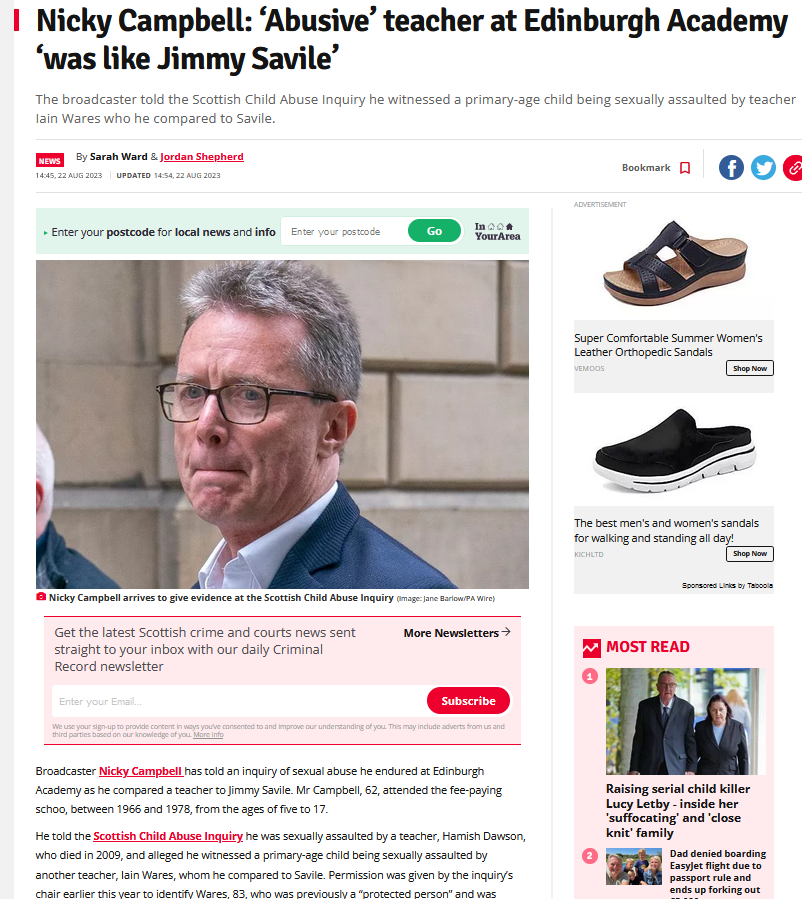Follow Scottish Child Abuse Inquiry link
Viewport: 802px width, 899px height.
point(168,836)
